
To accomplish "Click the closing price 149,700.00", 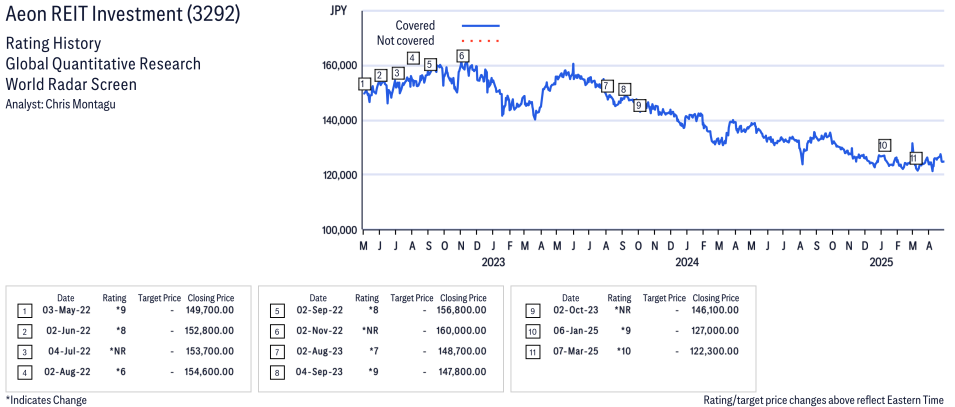I will pyautogui.click(x=209, y=311).
